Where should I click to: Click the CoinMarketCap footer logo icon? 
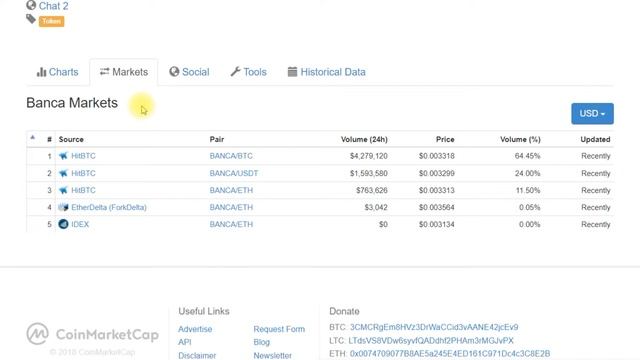38,333
